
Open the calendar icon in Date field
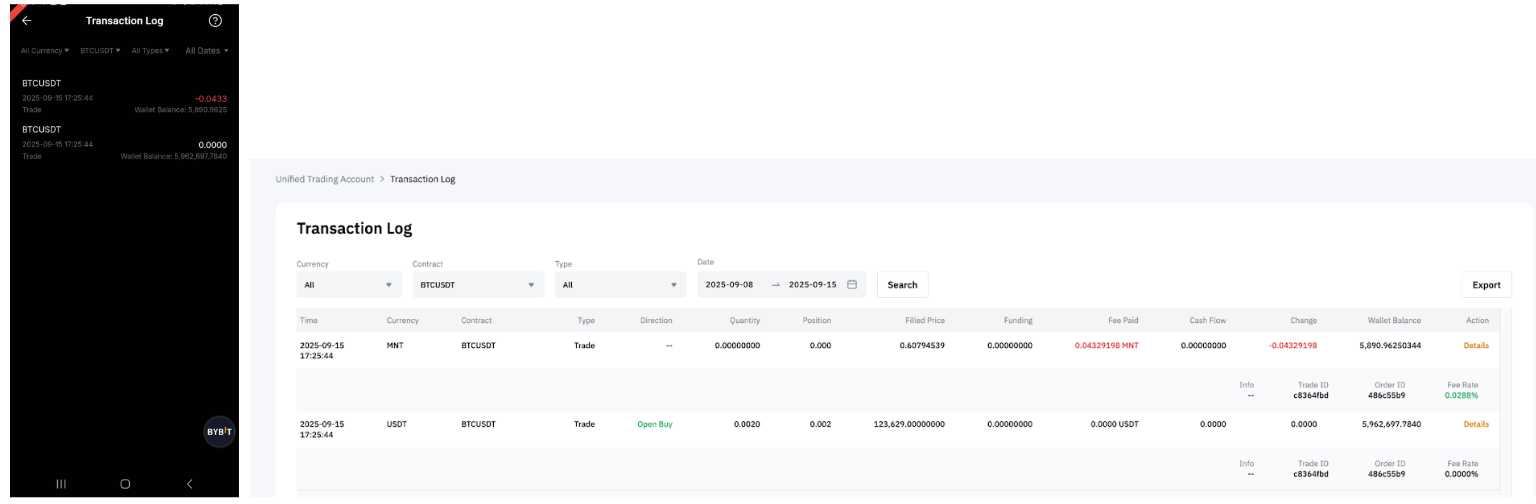click(x=852, y=285)
